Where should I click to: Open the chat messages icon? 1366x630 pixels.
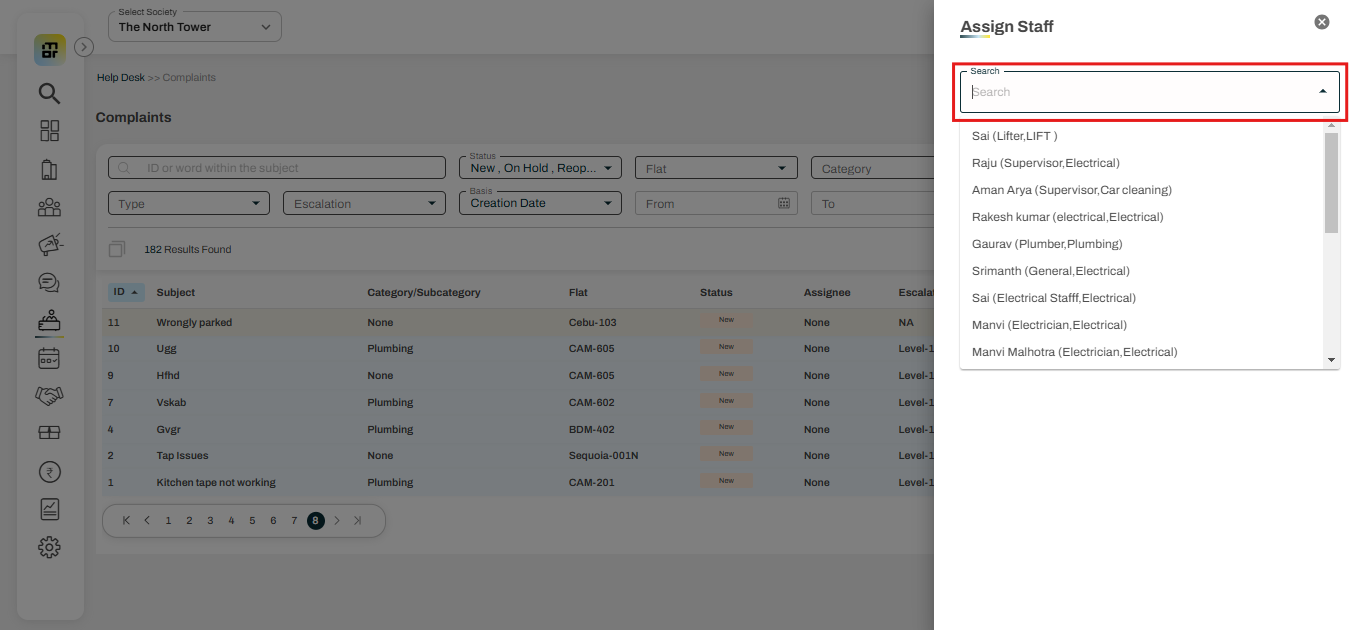coord(49,282)
